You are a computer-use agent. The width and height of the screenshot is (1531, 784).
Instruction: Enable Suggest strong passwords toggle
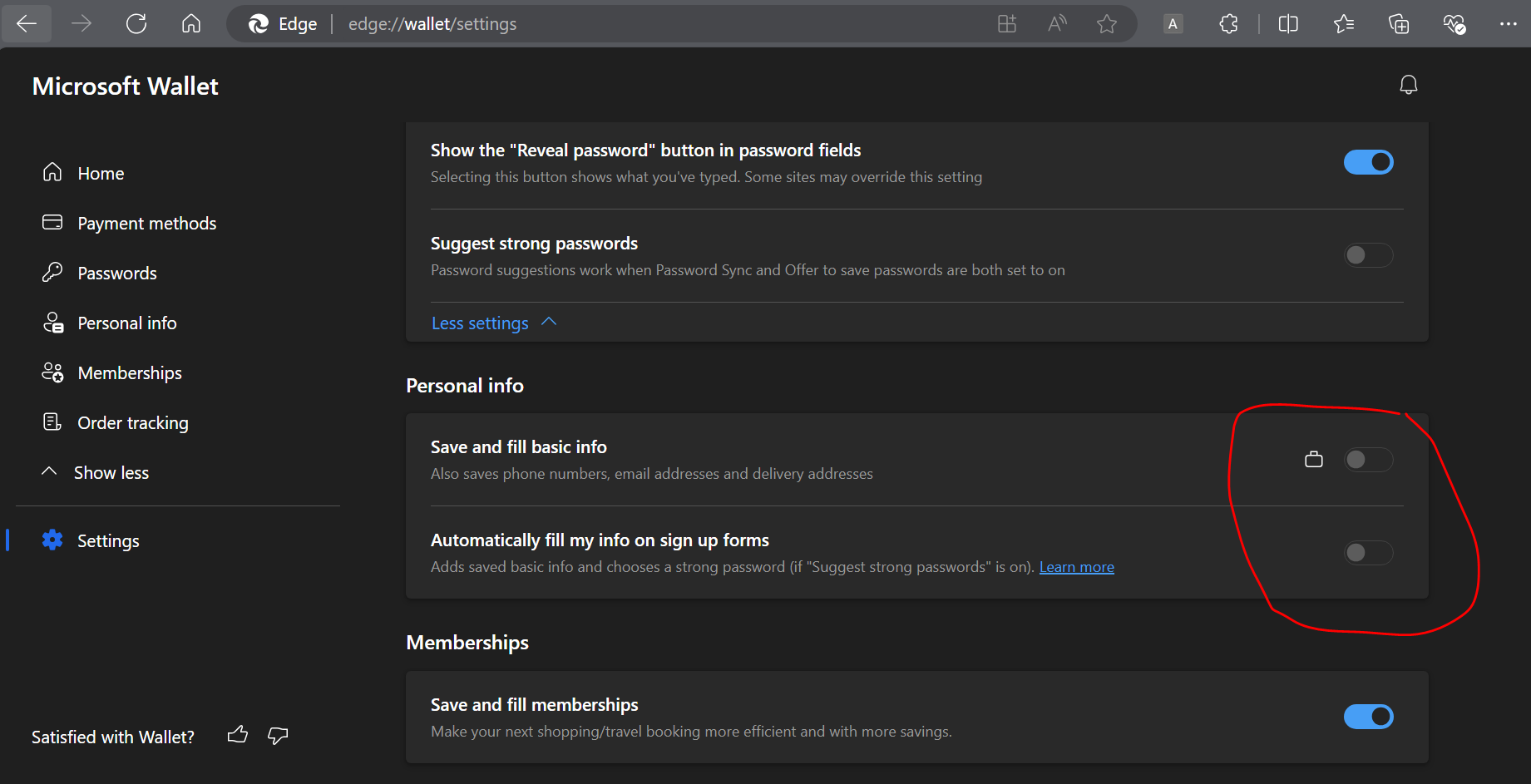coord(1368,255)
